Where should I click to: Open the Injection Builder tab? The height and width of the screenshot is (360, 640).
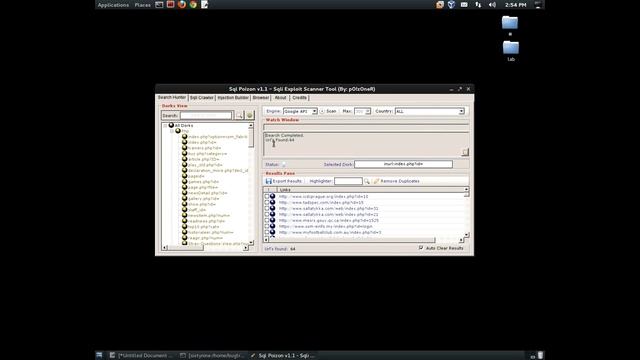233,98
